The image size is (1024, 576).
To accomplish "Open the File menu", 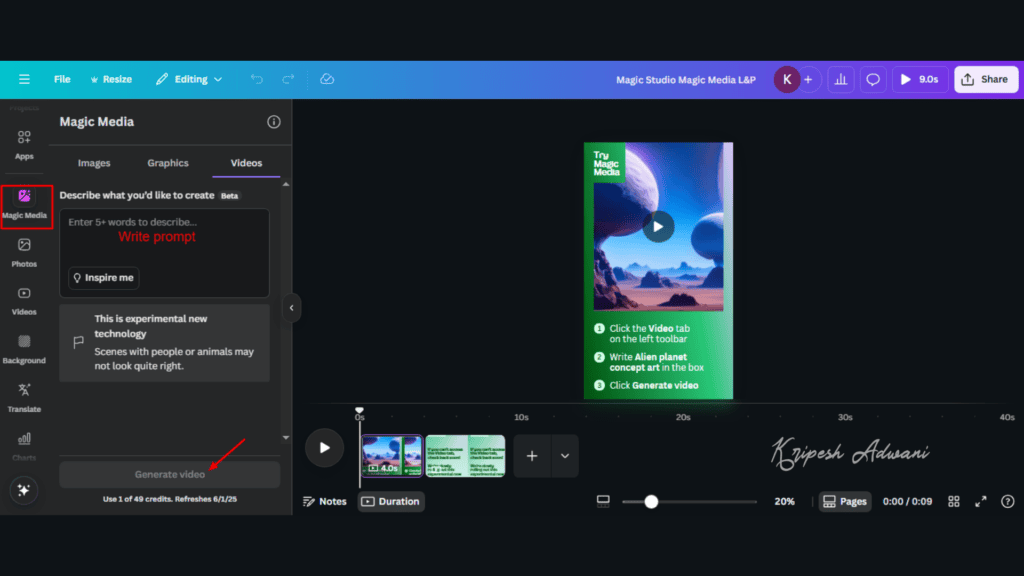I will pos(62,79).
